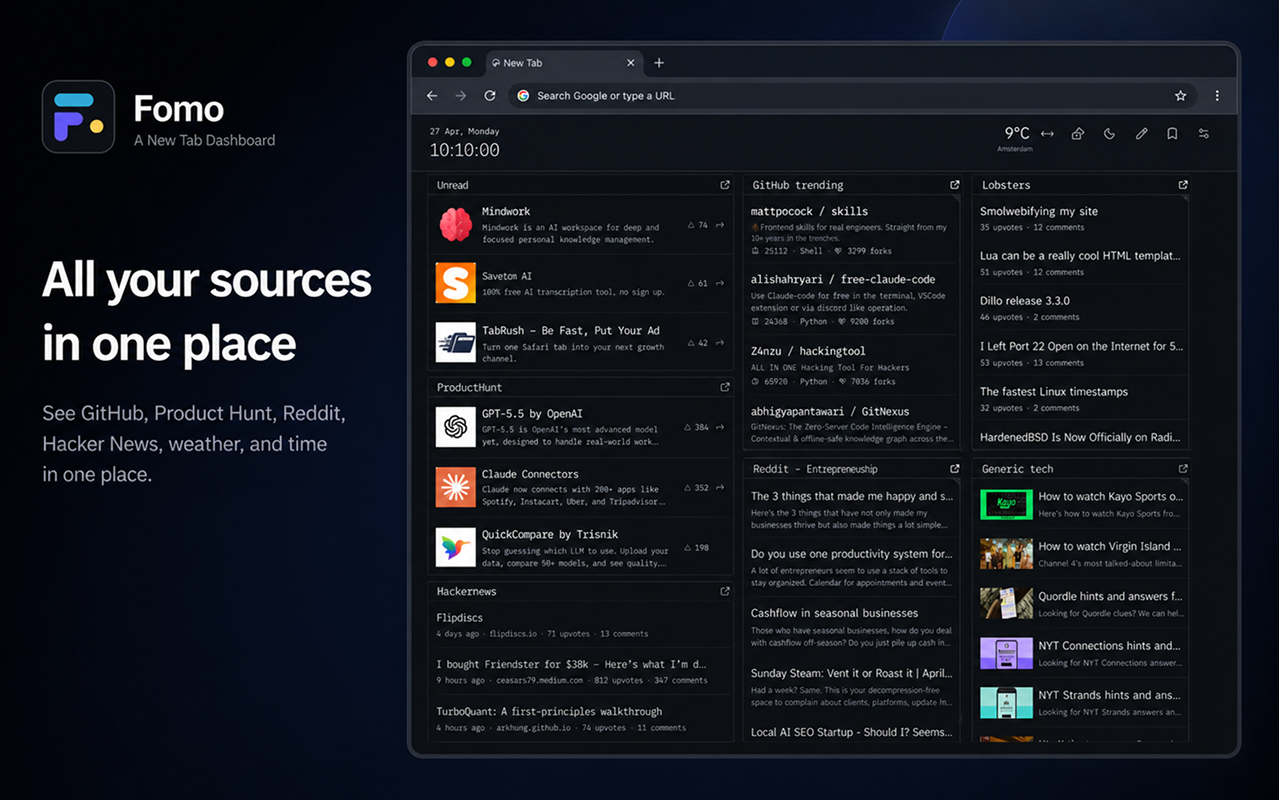Toggle dark mode with the moon icon
Image resolution: width=1280 pixels, height=800 pixels.
click(1109, 134)
